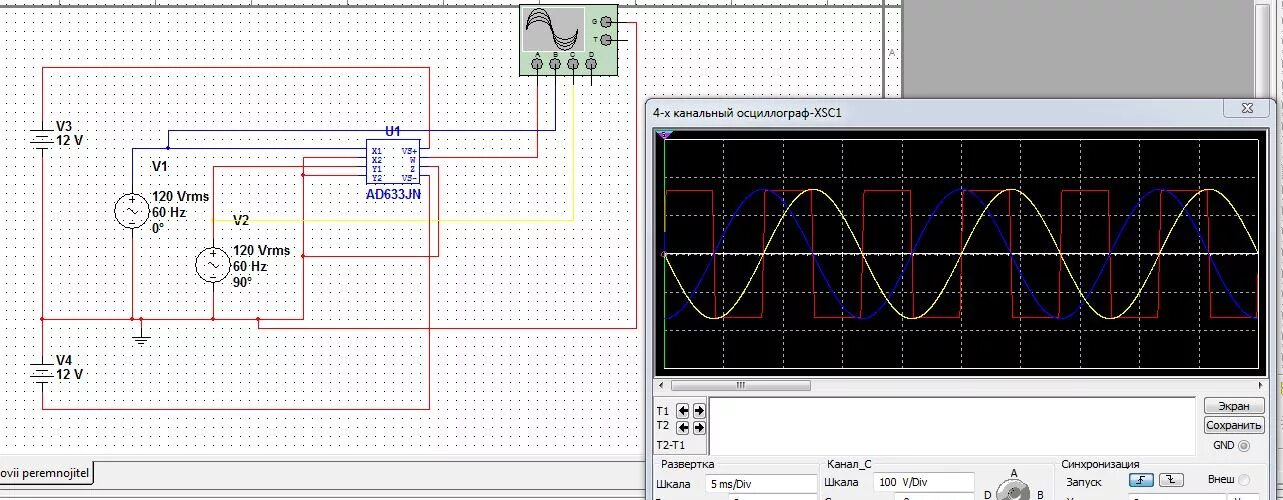Click the Синхронизация group label

pos(1100,464)
